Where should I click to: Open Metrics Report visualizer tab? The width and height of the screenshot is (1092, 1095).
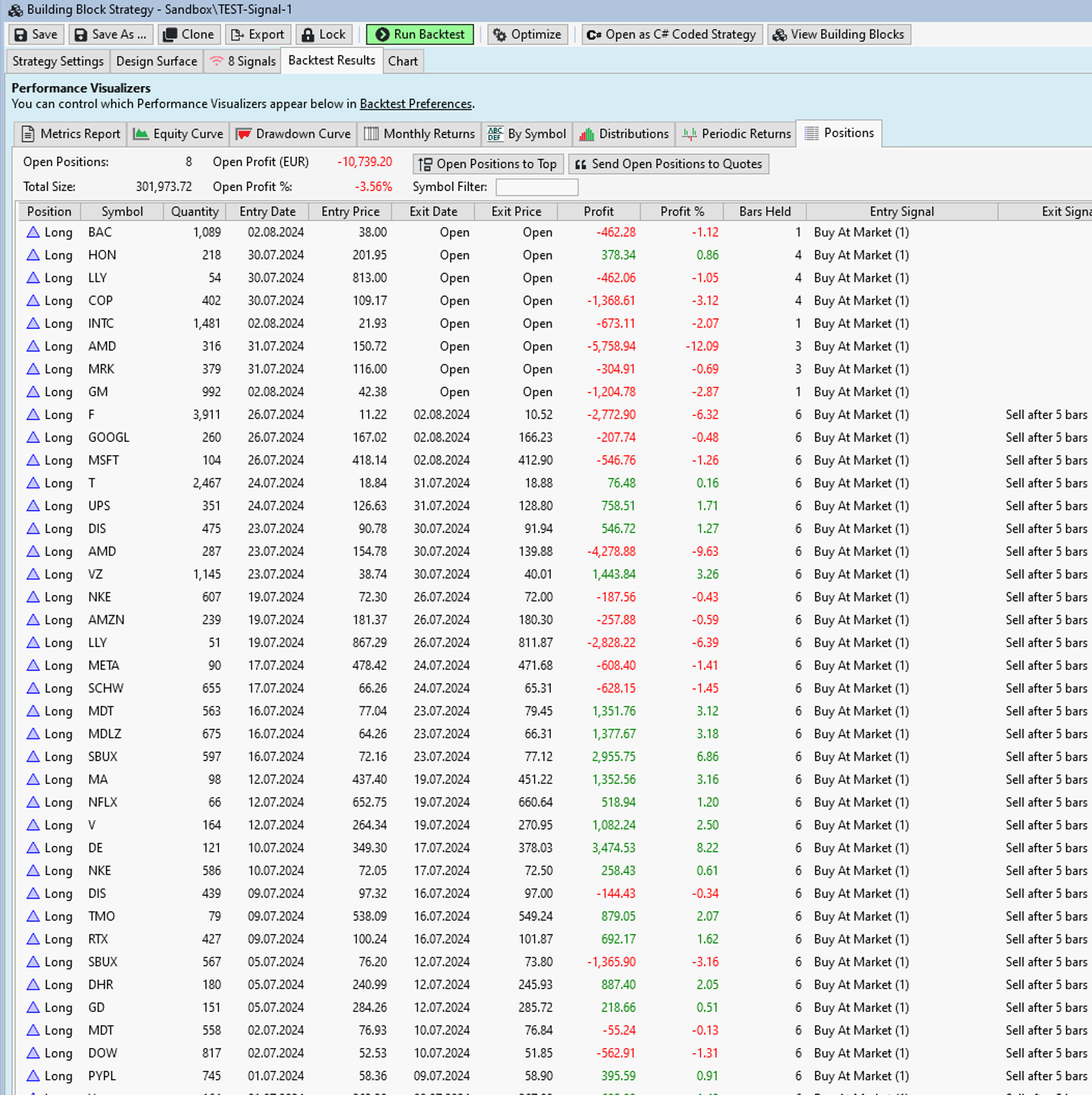click(71, 134)
